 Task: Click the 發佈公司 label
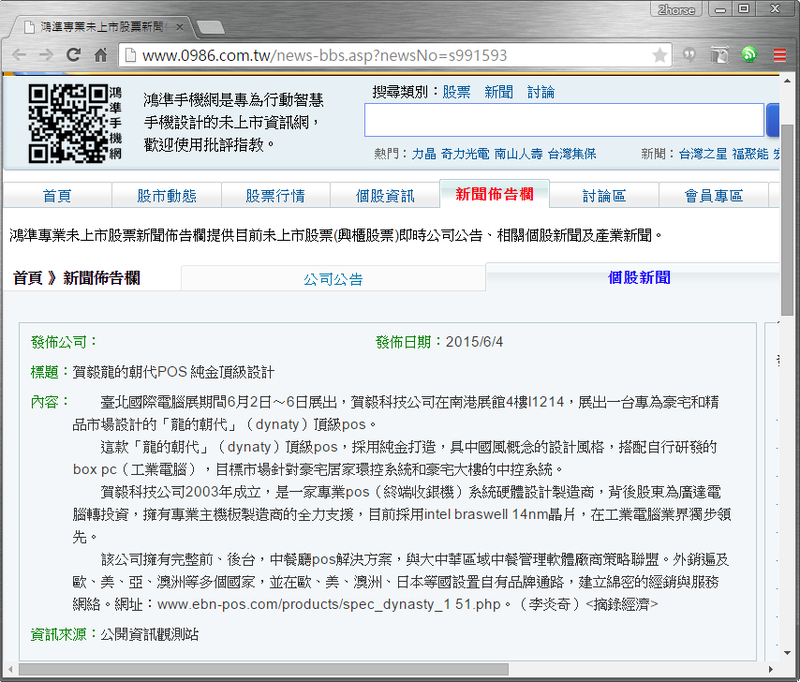[63, 342]
